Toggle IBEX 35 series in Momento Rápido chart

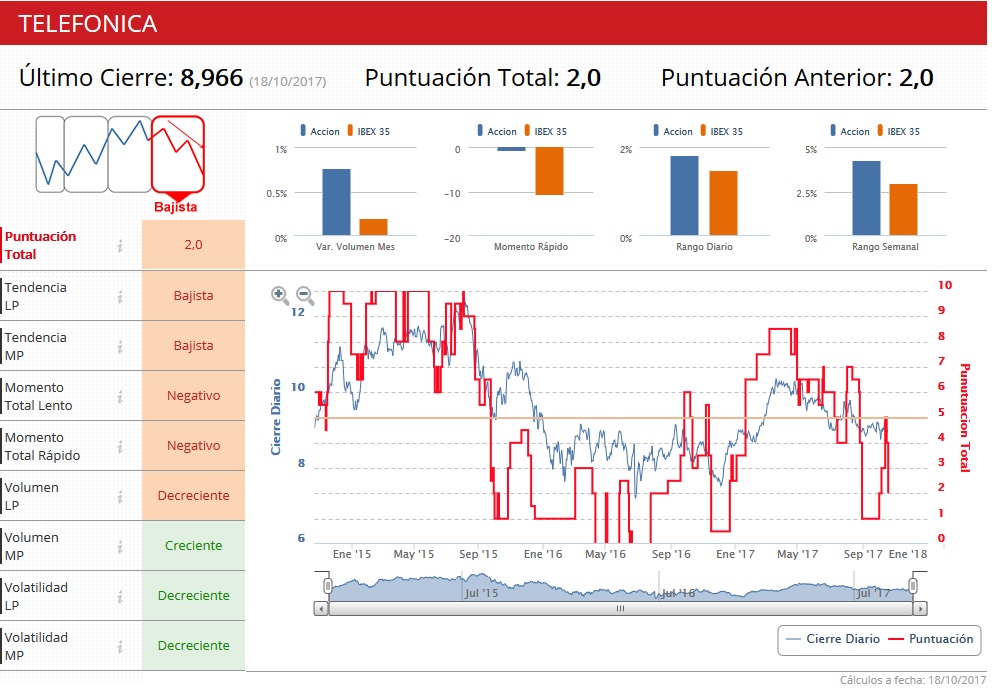[546, 131]
